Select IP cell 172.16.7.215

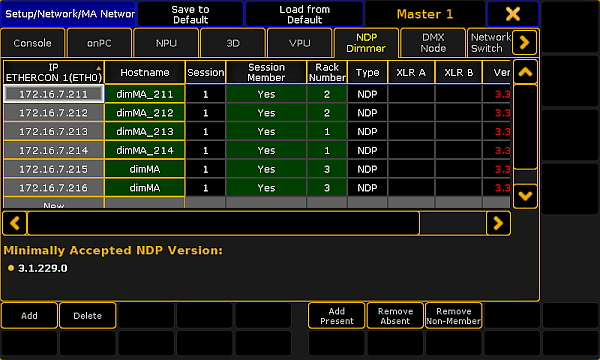click(x=54, y=169)
